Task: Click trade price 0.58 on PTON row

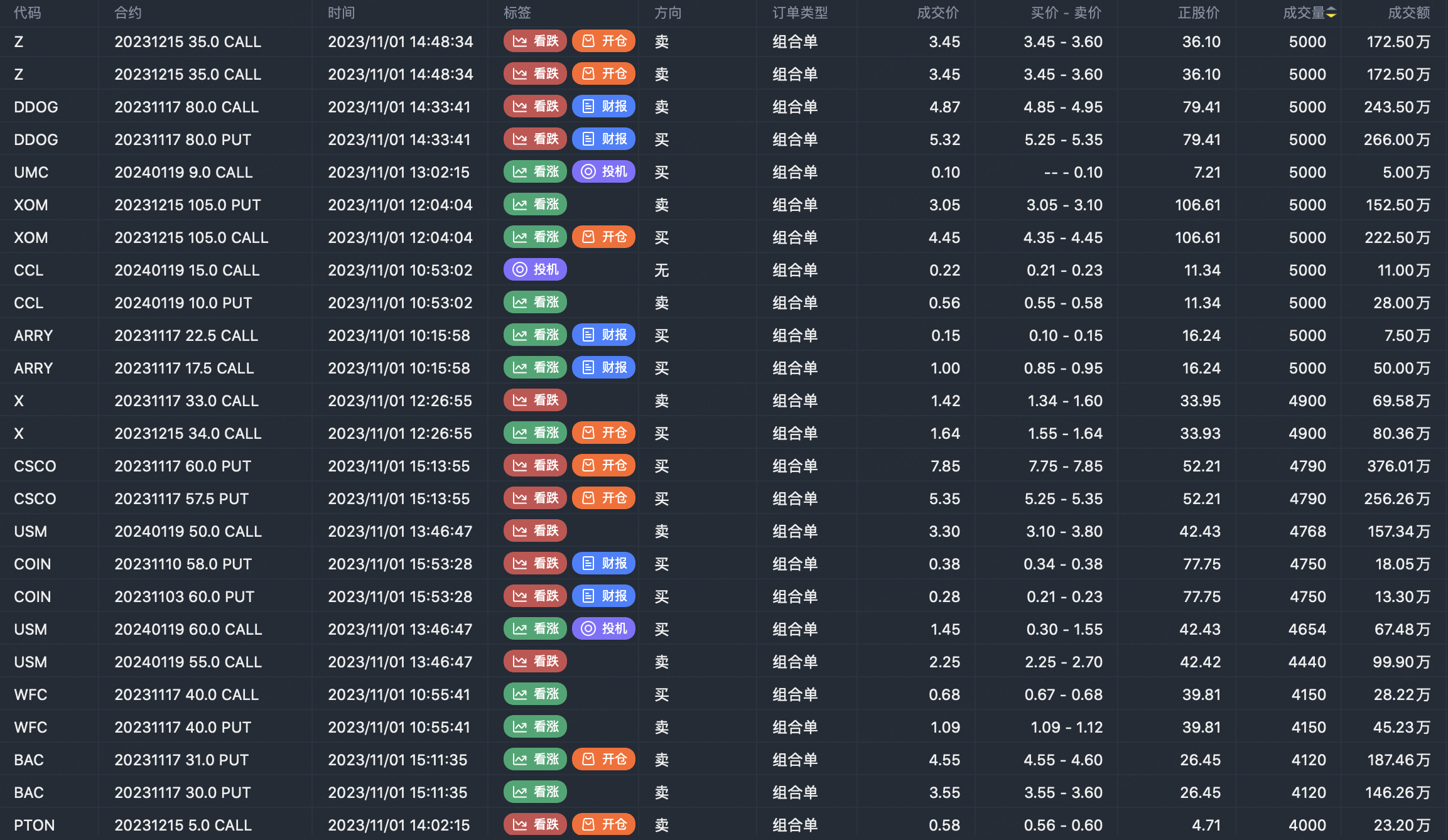Action: click(945, 825)
